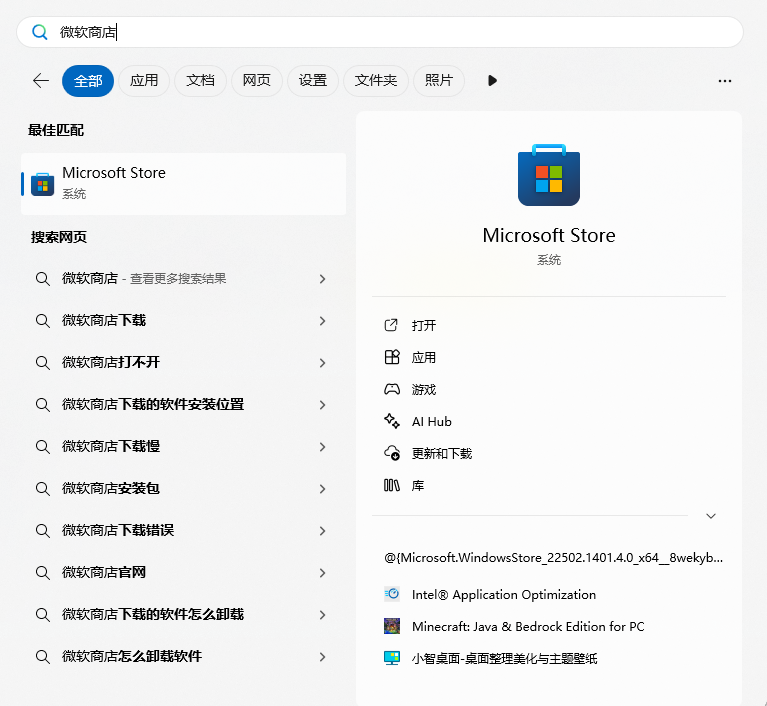This screenshot has height=706, width=767.
Task: Switch to the 设置 filter tab
Action: tap(313, 81)
